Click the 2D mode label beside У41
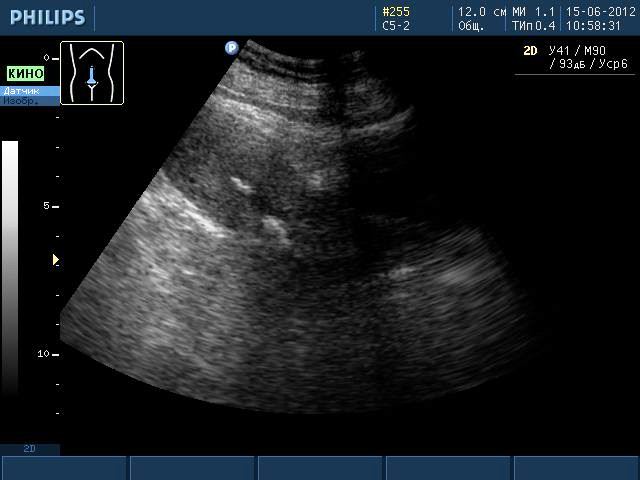The image size is (640, 480). click(530, 50)
